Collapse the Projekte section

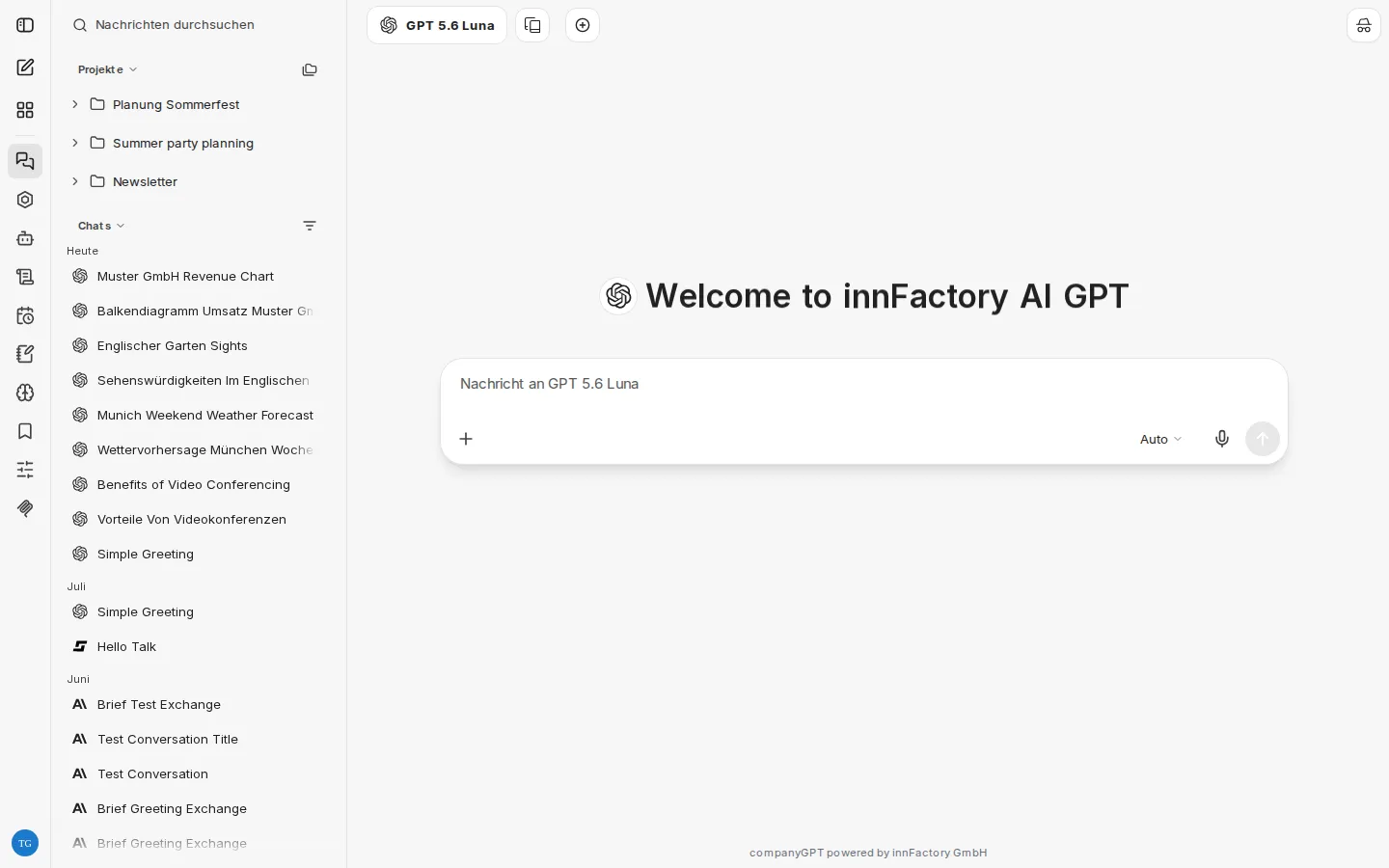tap(107, 69)
